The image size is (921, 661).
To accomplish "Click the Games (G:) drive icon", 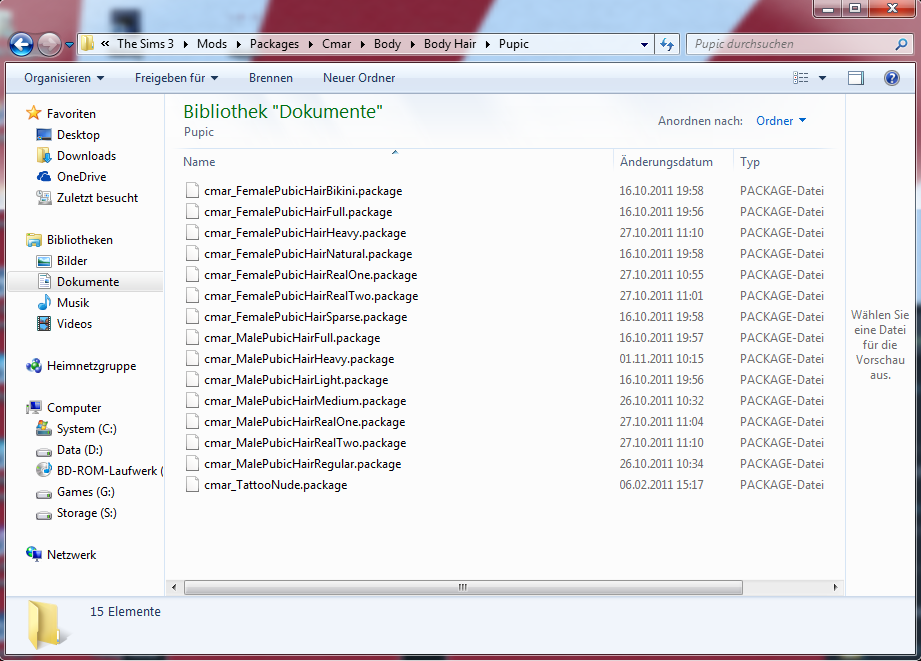I will 44,494.
